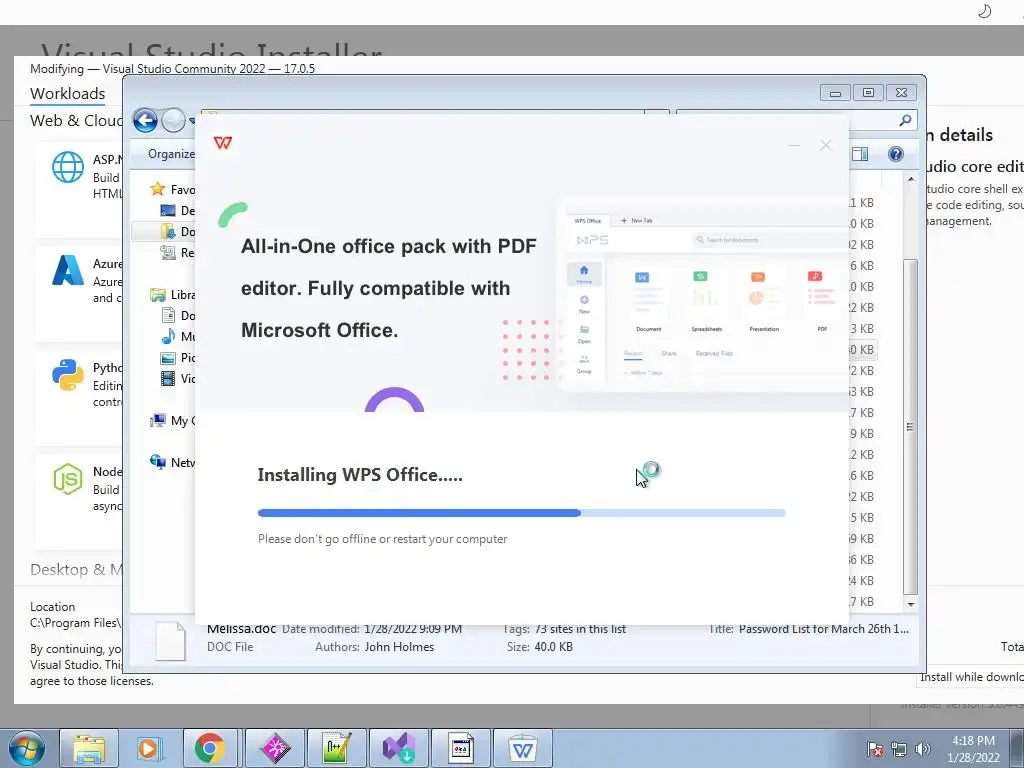
Task: Select the Favorites star in the Explorer sidebar
Action: (157, 189)
